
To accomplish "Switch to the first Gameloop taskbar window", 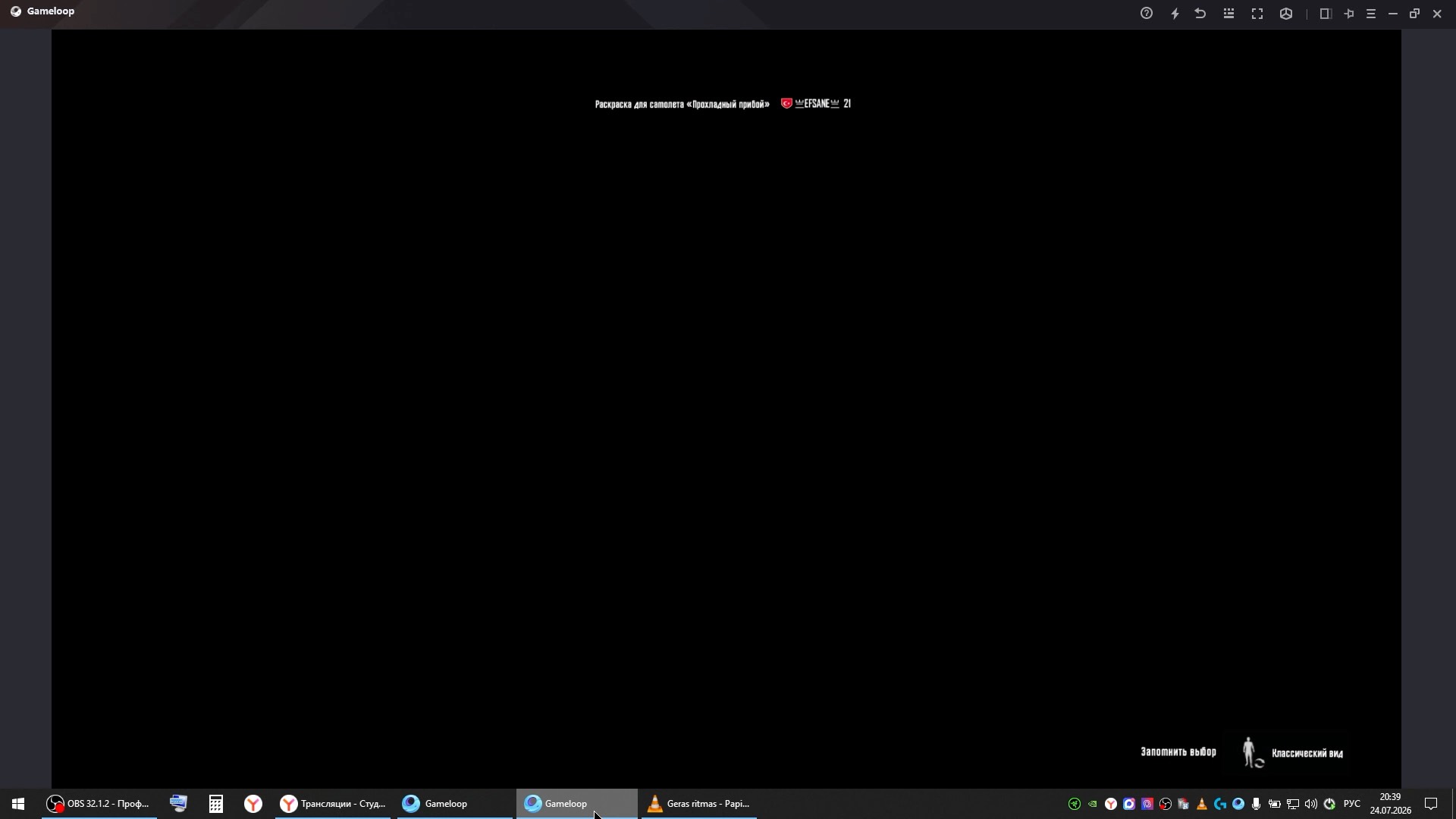I will 455,804.
